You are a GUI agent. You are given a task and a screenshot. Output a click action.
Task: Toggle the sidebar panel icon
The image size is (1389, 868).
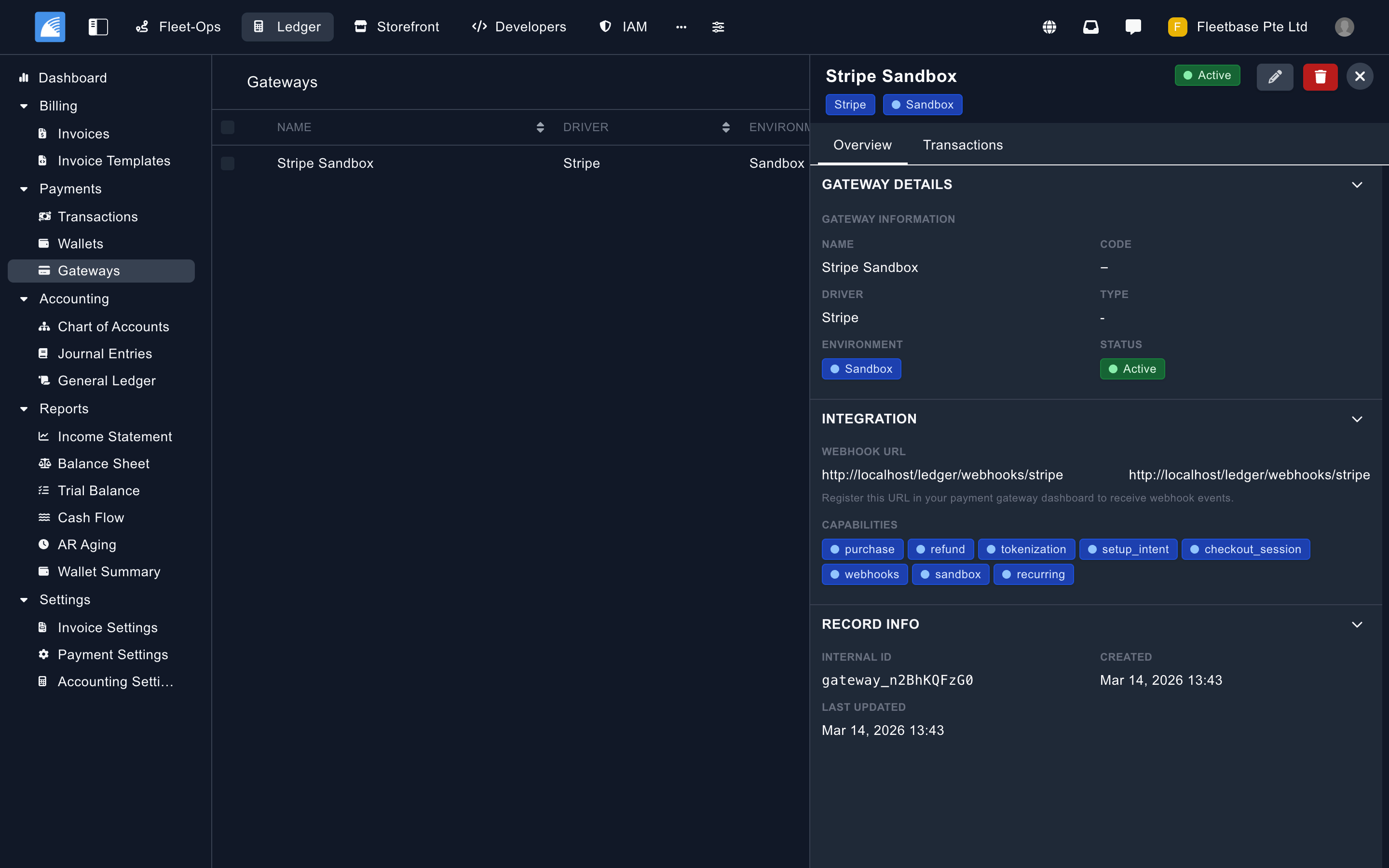[98, 27]
